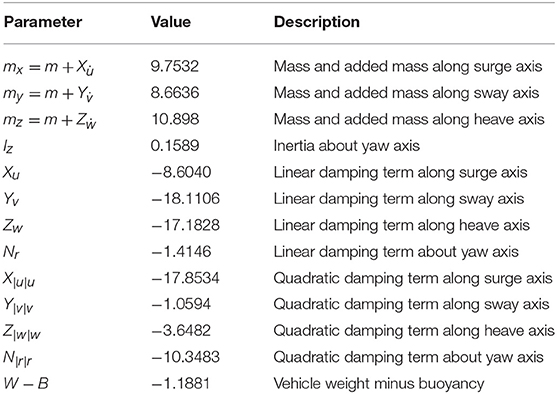Click 'Quadratic damping term about yaw axis'

(409, 357)
